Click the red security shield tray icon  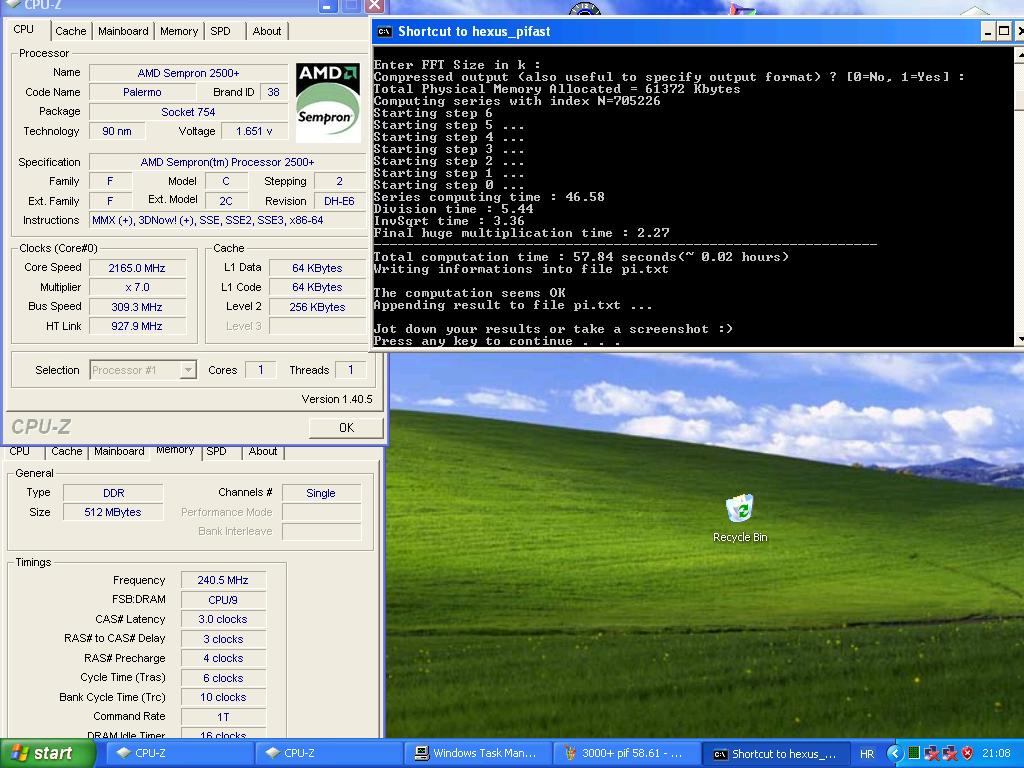pyautogui.click(x=968, y=754)
